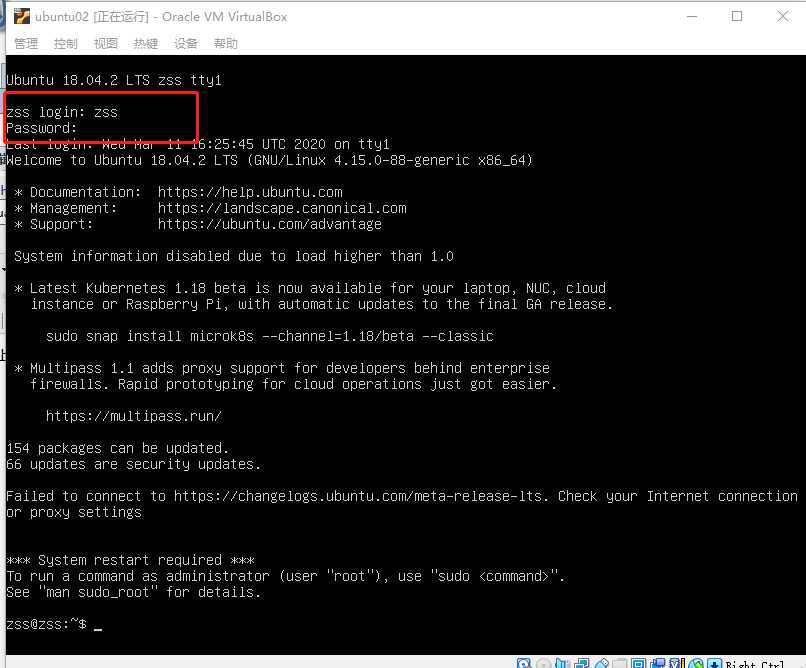
Task: Click the 'See "man sudo_root" for details.' line
Action: [133, 592]
